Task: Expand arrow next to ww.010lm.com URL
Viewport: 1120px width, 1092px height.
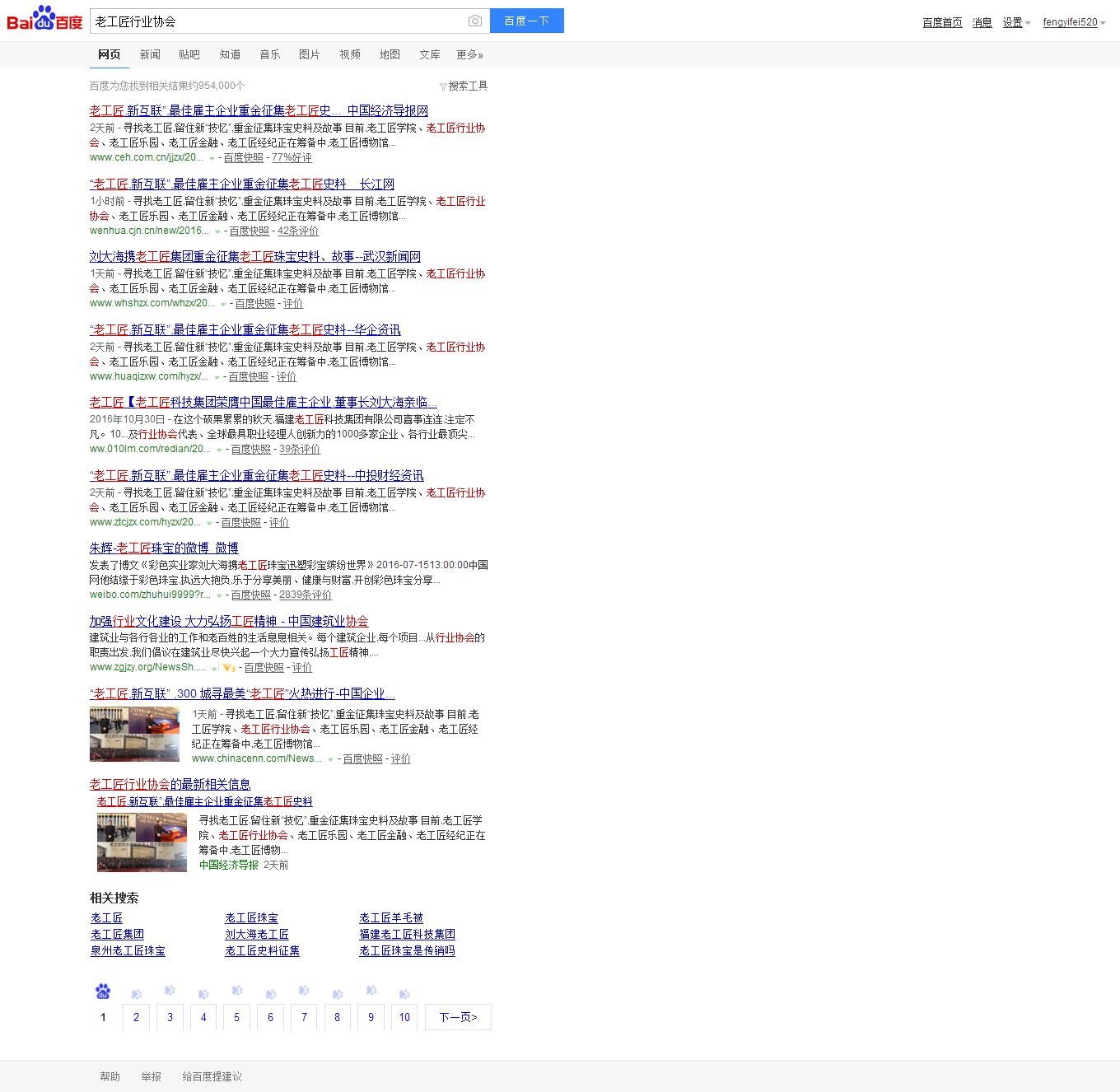Action: click(219, 450)
